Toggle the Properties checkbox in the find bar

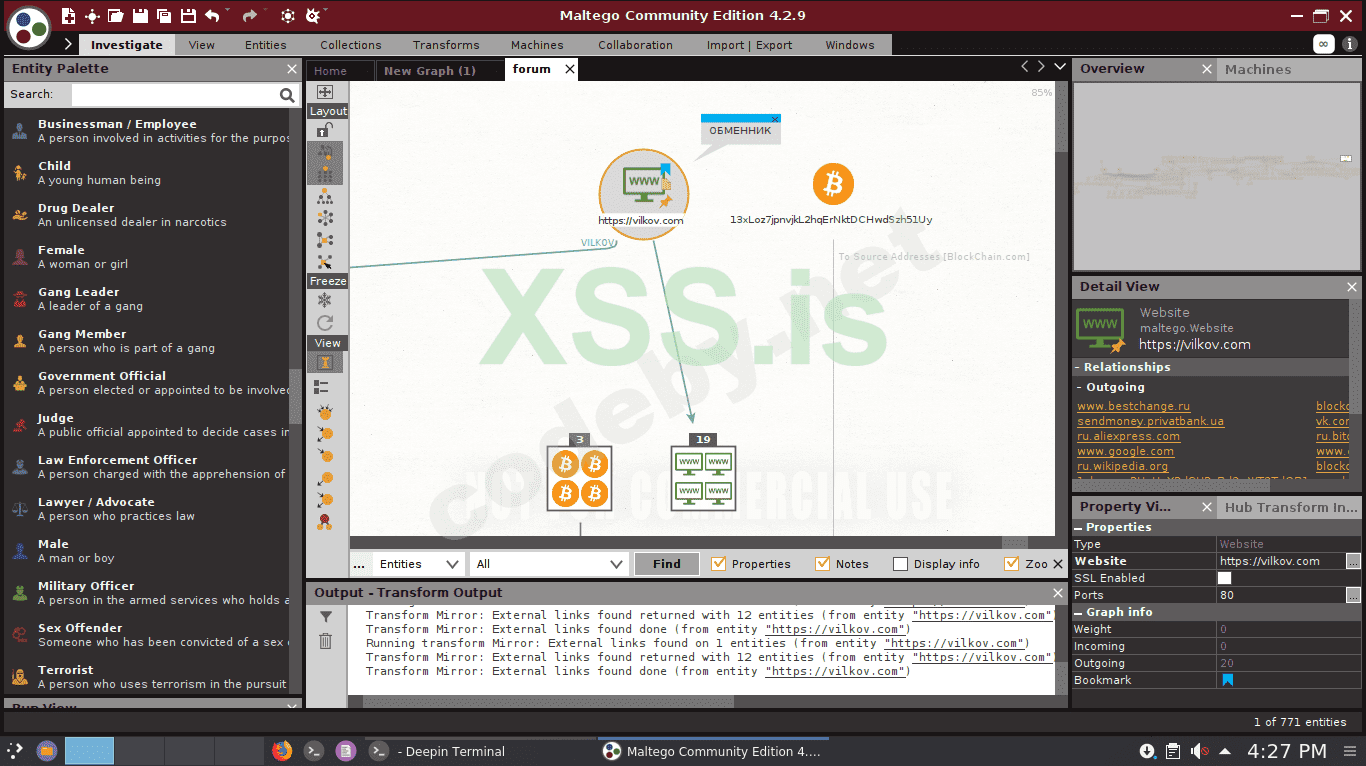pos(718,564)
